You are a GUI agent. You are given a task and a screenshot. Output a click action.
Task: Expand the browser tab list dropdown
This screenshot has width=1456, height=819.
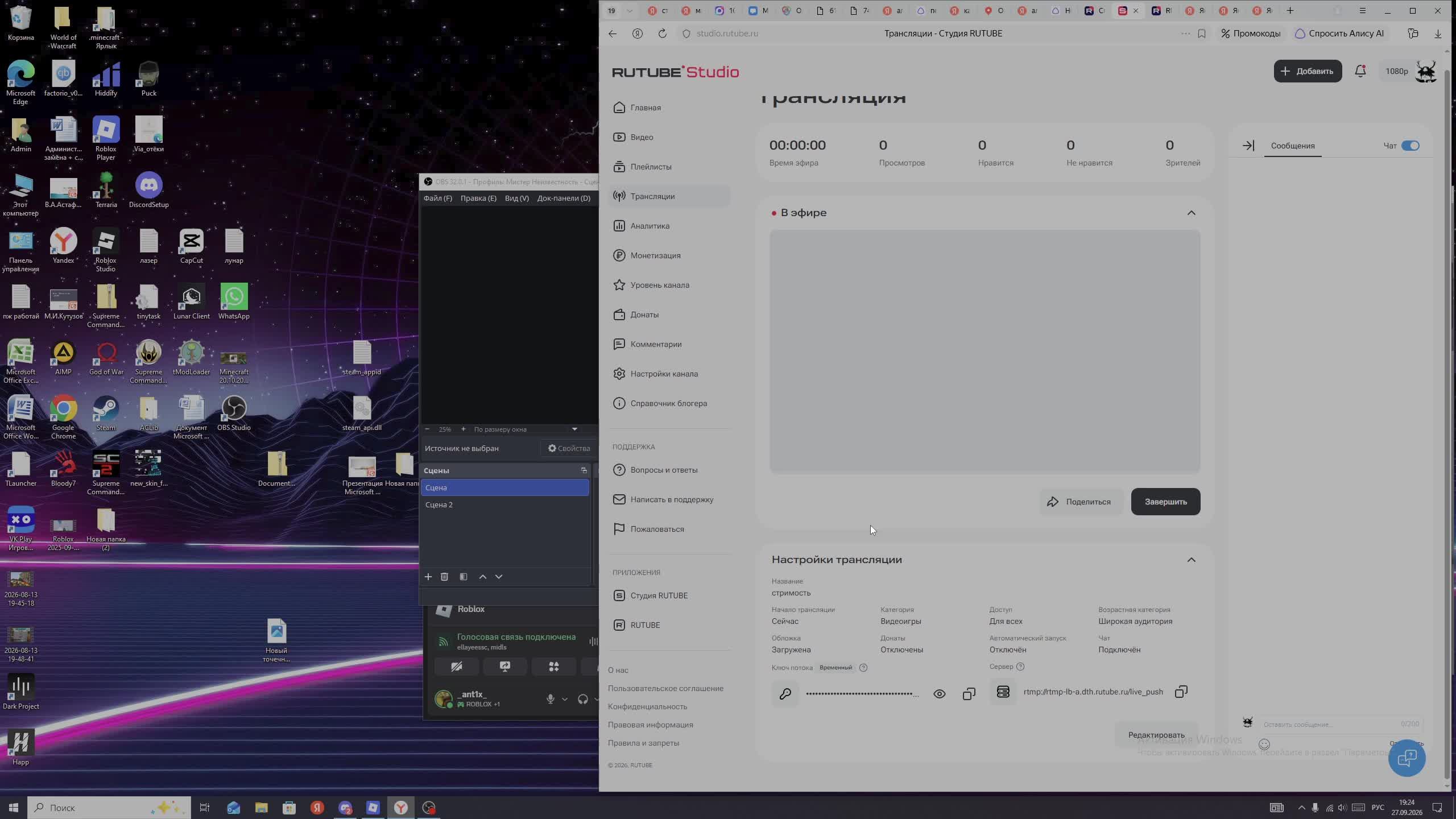coord(630,11)
